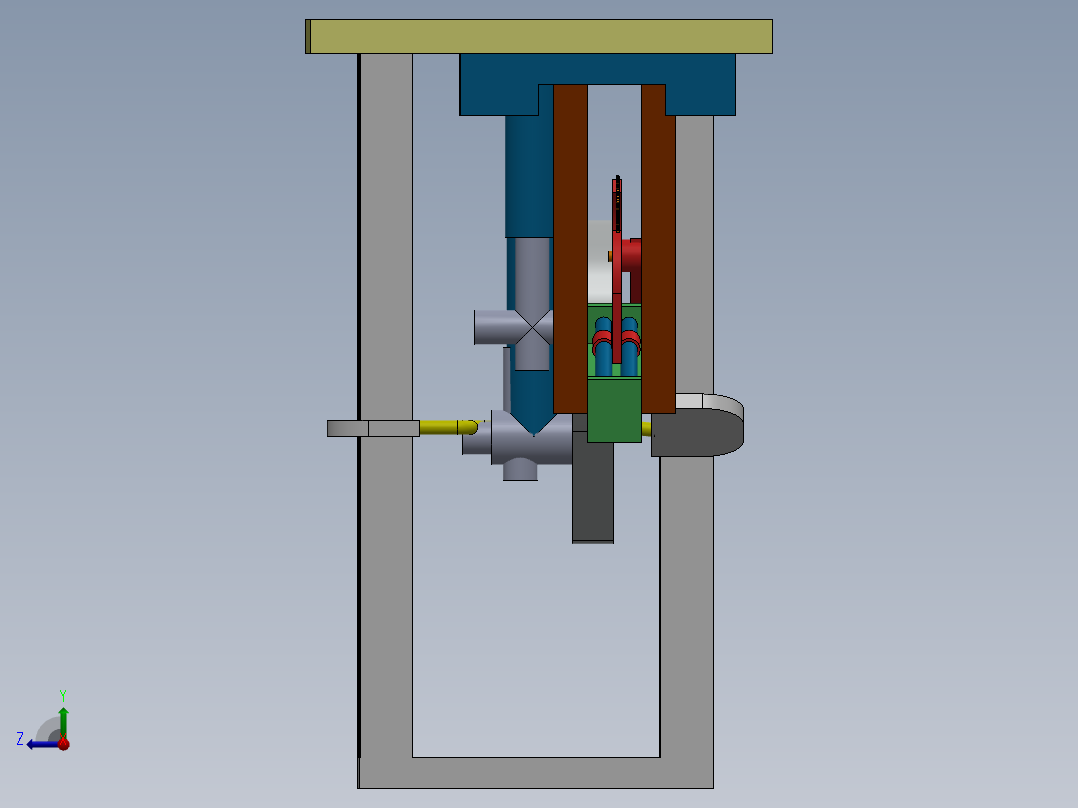Select the thin red lever arm
Screen dimensions: 1078x808
(617, 270)
